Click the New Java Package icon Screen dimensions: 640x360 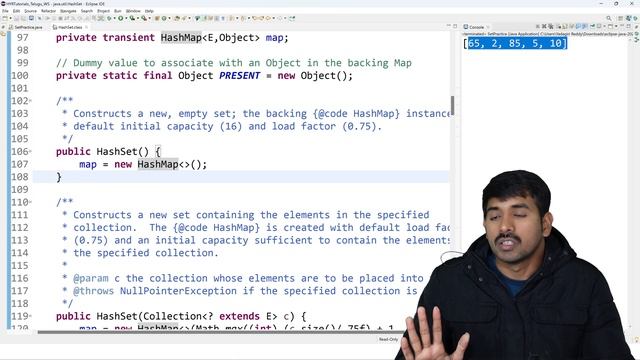pos(157,18)
